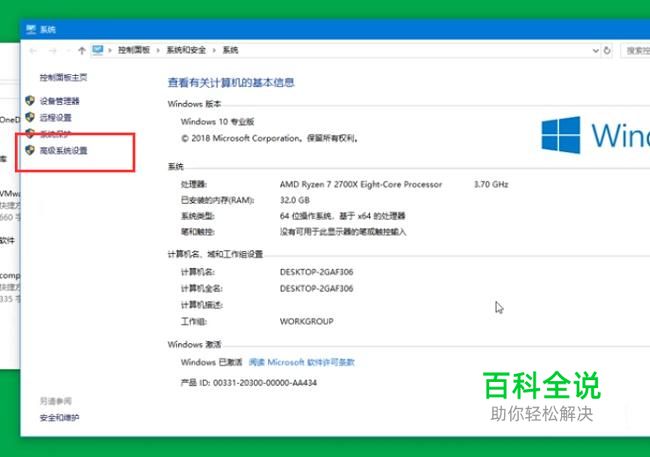Click computer name DESKTOP-2GAF306 in 计算机名 row
650x457 pixels.
316,272
